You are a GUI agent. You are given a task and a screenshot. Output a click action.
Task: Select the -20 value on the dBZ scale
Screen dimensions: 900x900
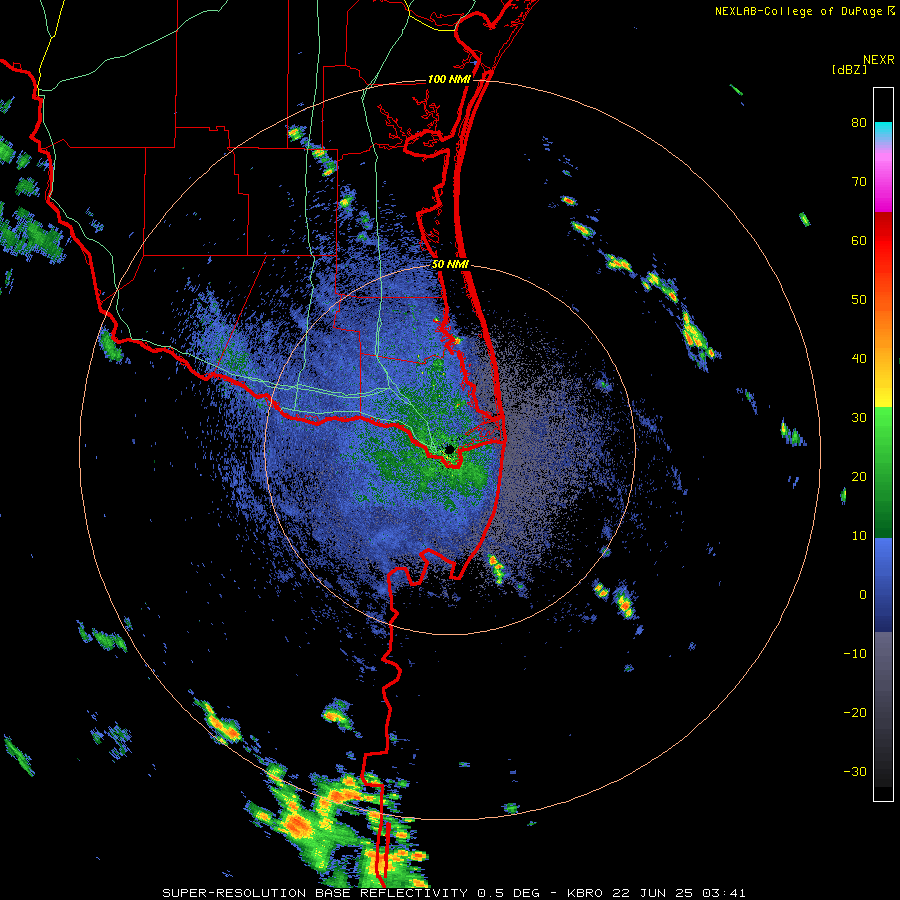click(855, 713)
